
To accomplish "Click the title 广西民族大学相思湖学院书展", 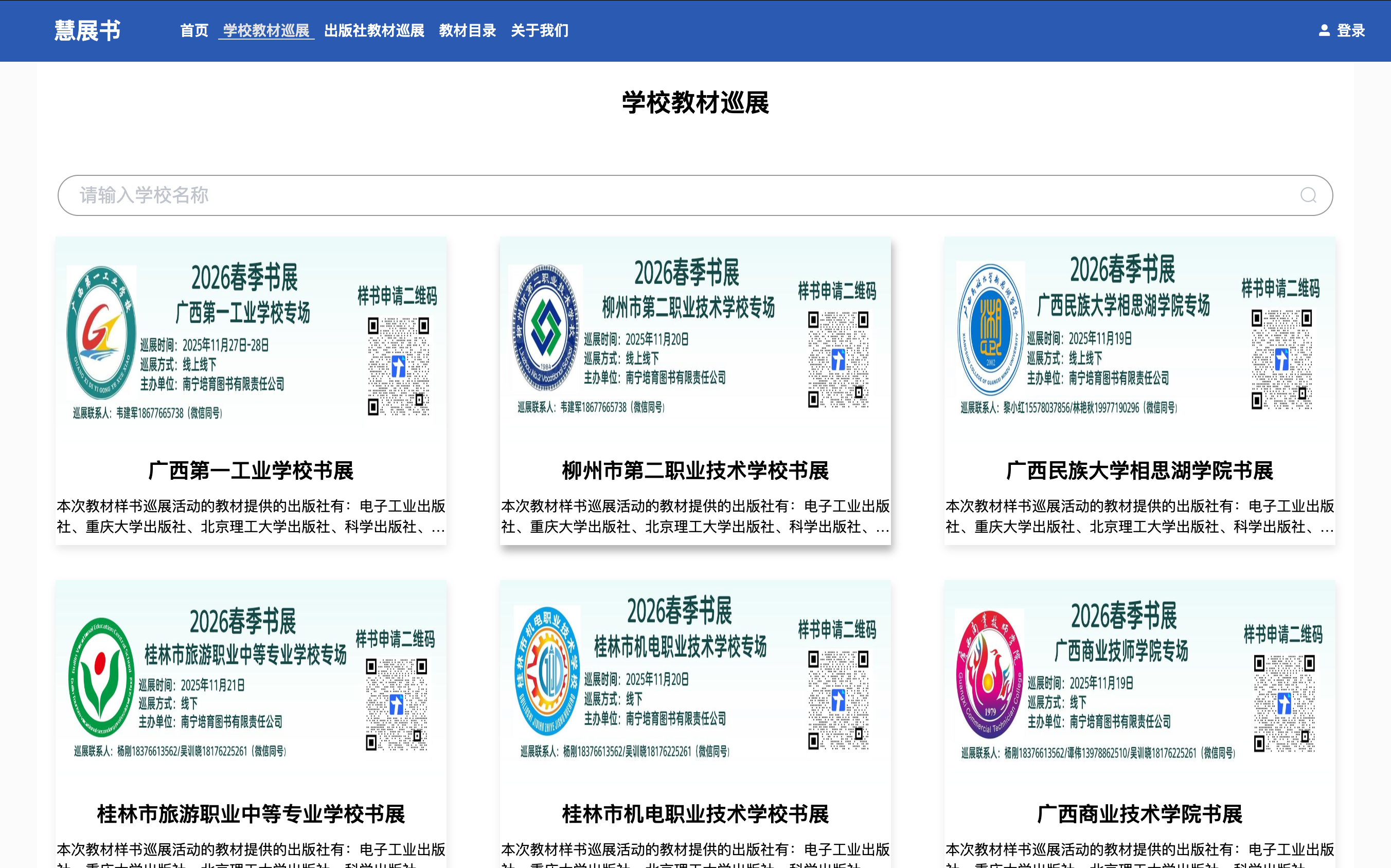I will pyautogui.click(x=1139, y=471).
